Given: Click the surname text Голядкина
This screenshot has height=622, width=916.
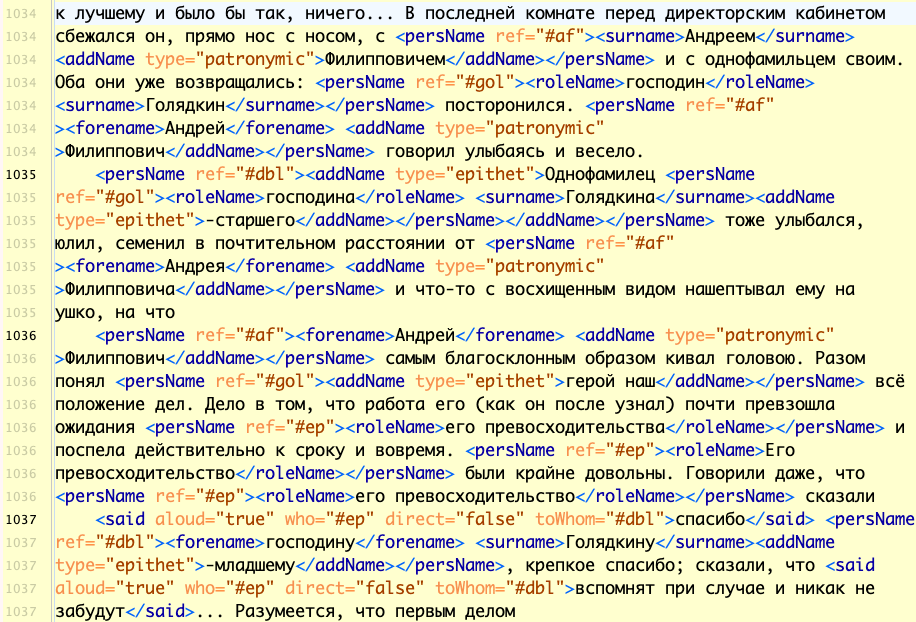Looking at the screenshot, I should (622, 196).
